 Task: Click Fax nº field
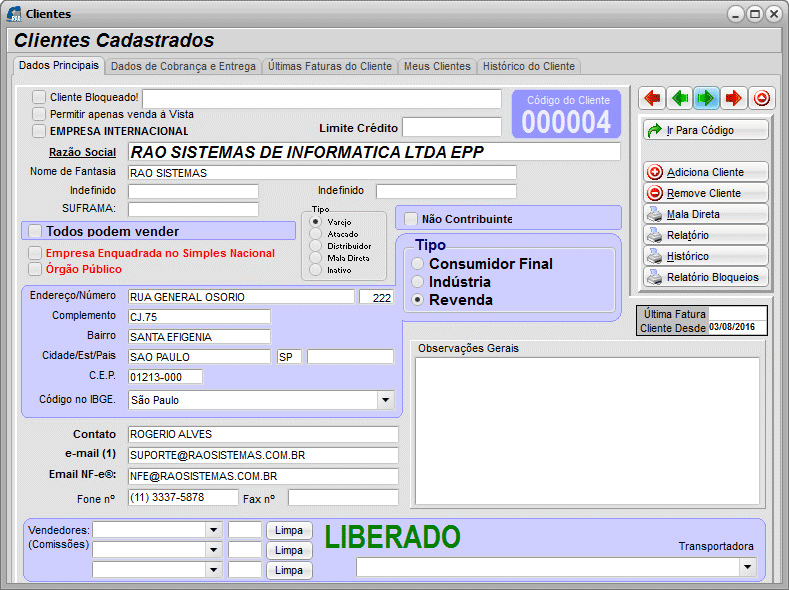click(x=343, y=497)
